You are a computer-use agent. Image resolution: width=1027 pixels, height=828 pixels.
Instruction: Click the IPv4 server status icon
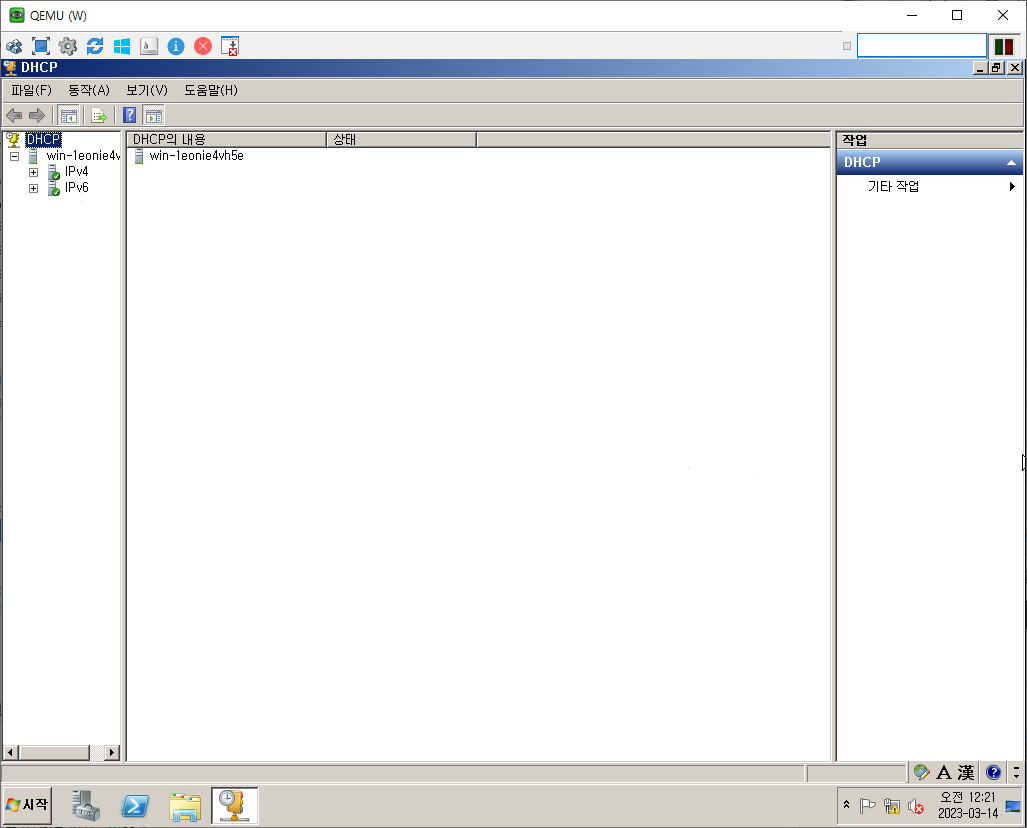coord(54,172)
